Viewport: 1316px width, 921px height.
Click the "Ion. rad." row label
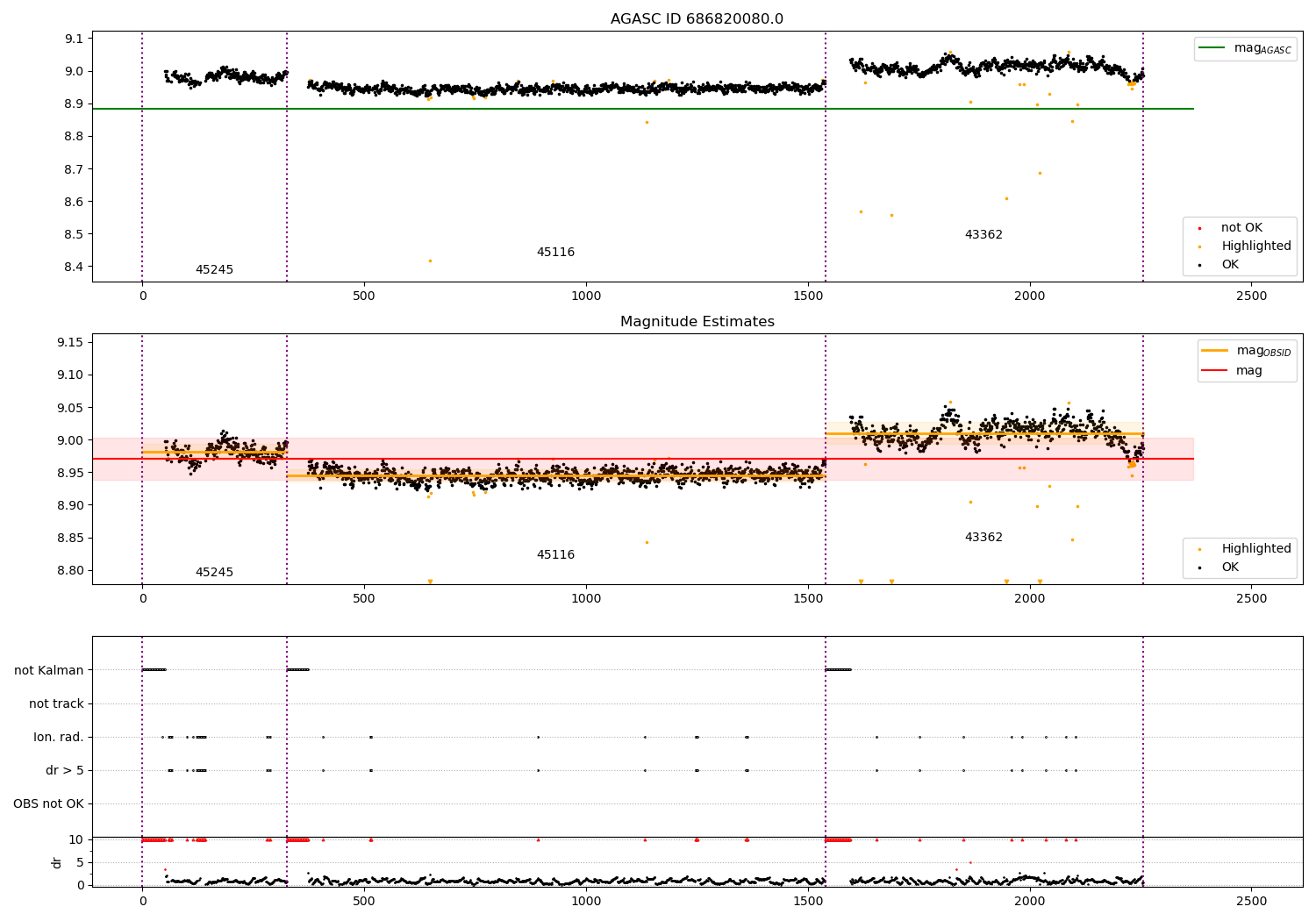59,738
